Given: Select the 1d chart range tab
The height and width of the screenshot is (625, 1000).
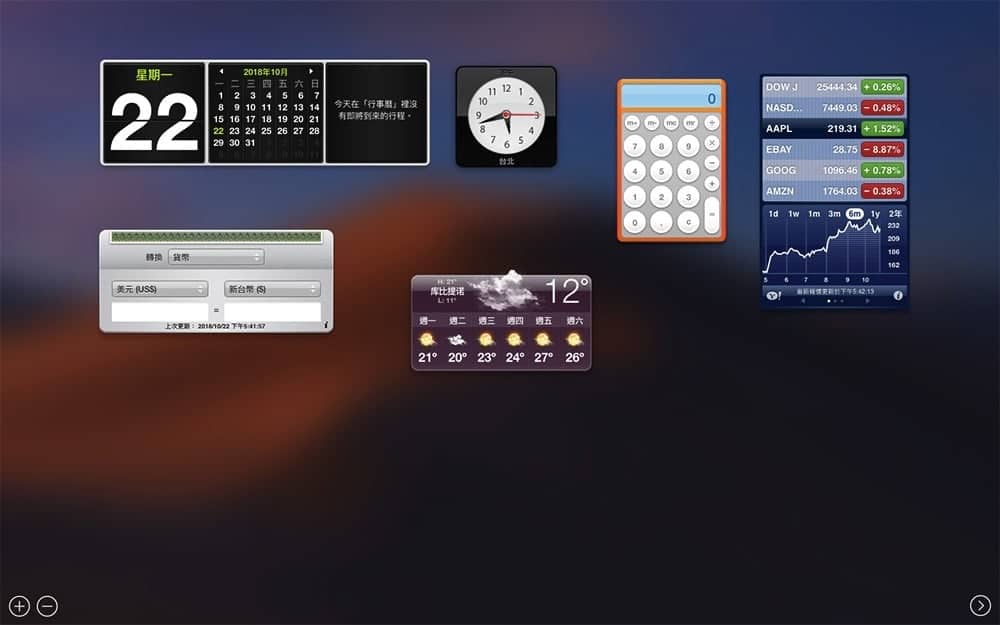Looking at the screenshot, I should (x=773, y=214).
